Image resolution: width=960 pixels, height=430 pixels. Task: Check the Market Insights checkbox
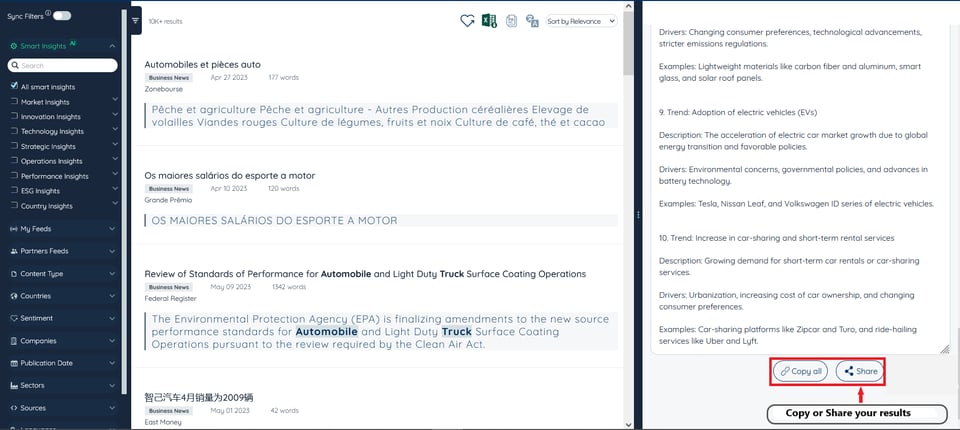coord(14,102)
